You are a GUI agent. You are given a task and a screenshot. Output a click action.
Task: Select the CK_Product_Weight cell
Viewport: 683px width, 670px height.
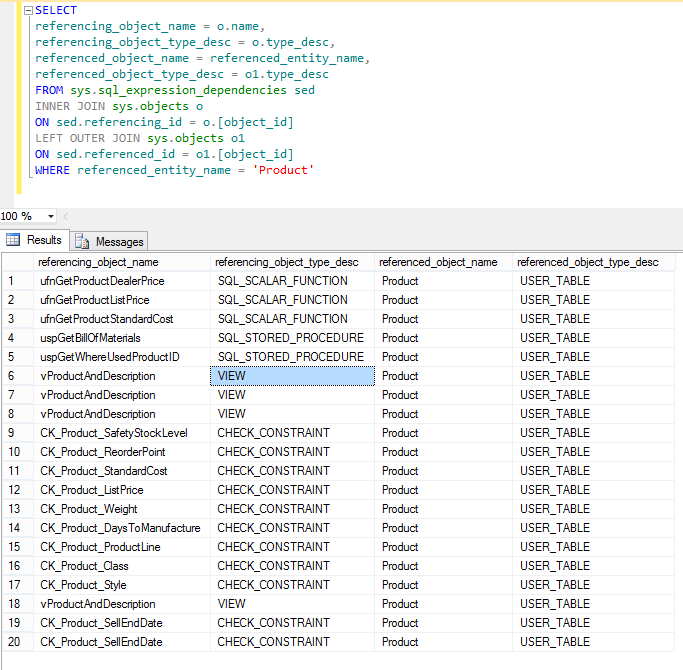[x=122, y=509]
